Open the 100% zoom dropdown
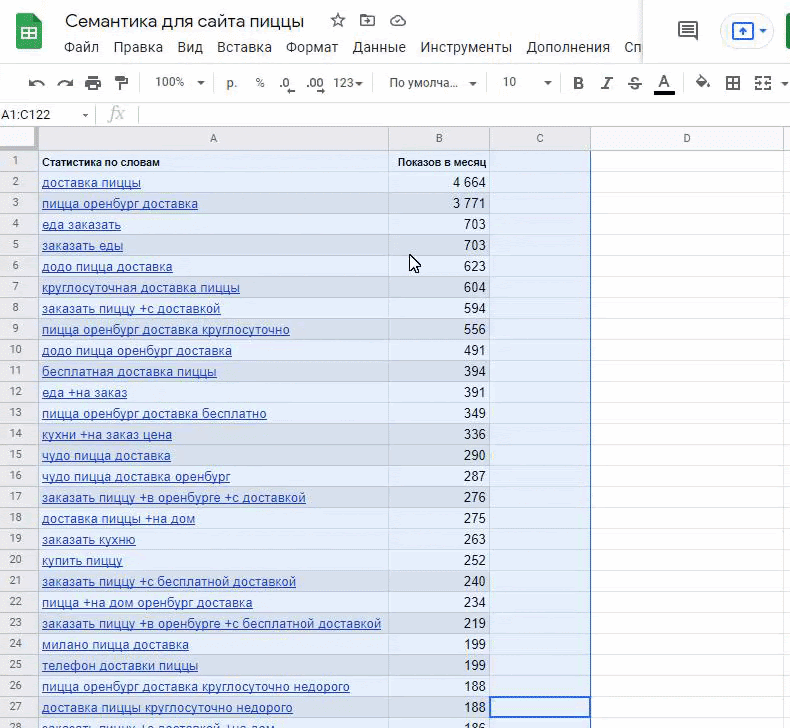 (180, 83)
